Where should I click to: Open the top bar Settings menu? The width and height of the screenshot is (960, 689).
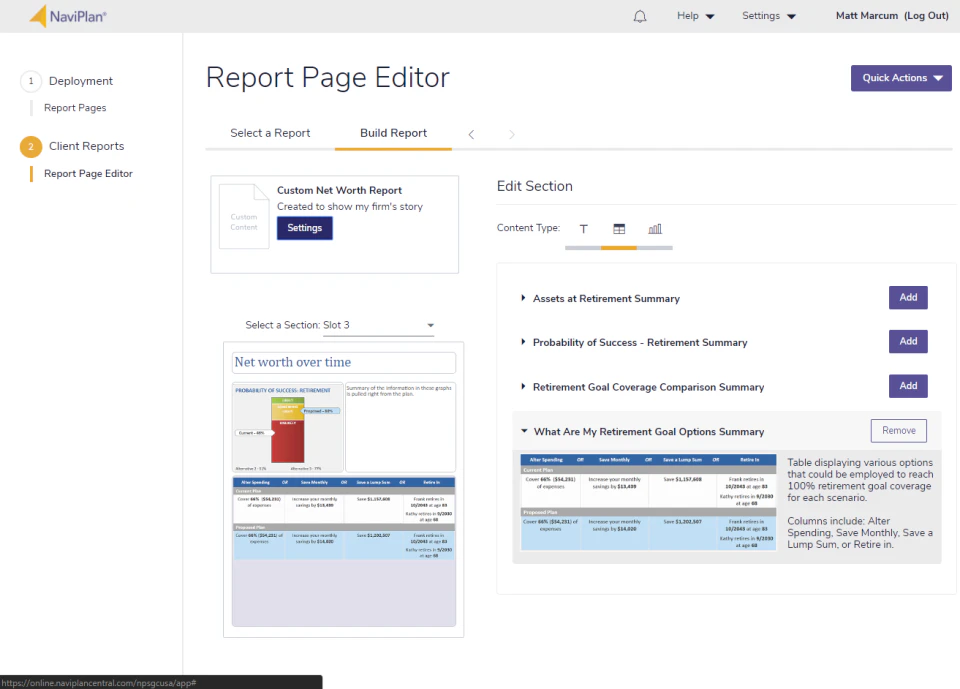(767, 15)
